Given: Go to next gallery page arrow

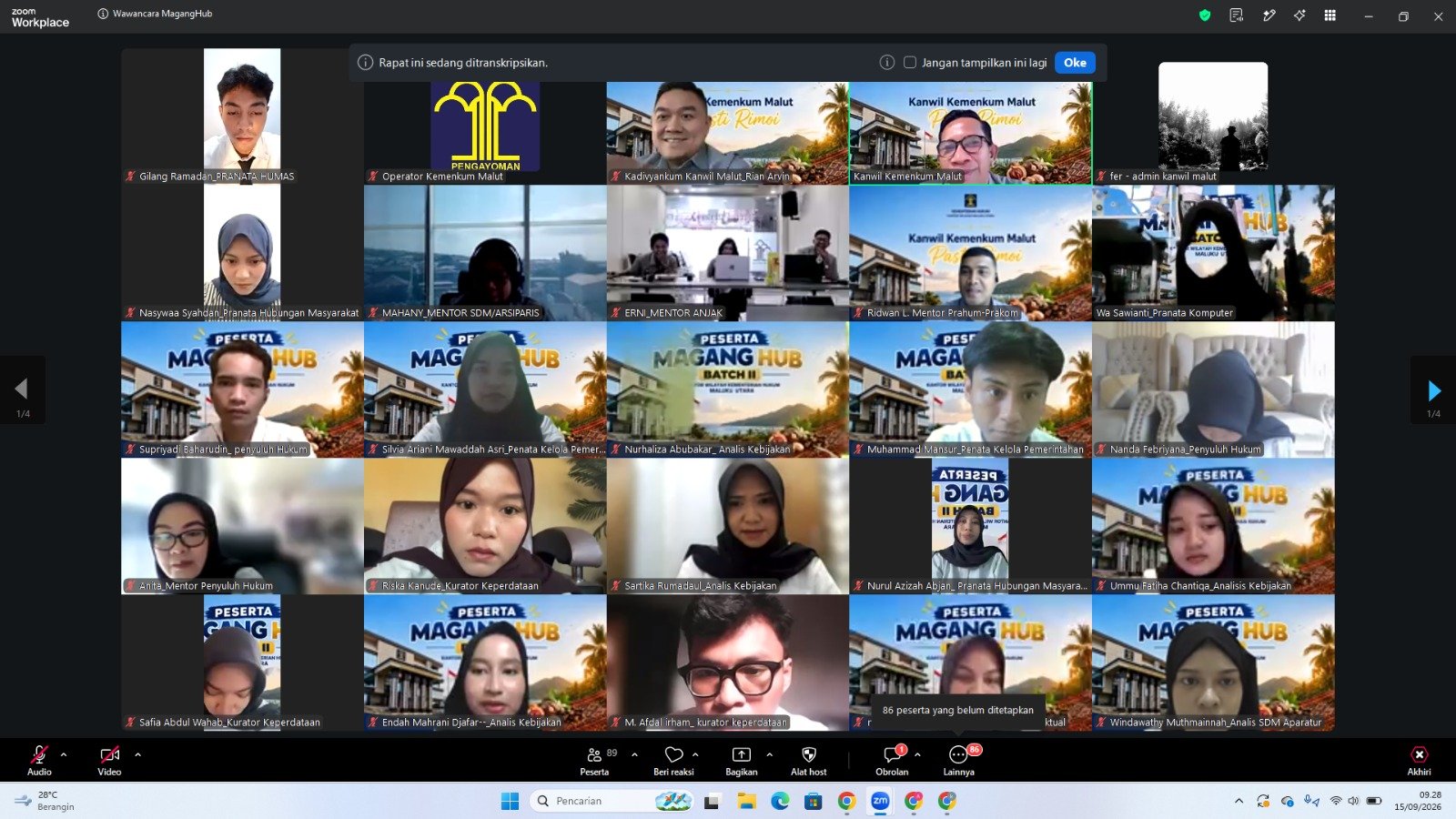Looking at the screenshot, I should [1434, 390].
